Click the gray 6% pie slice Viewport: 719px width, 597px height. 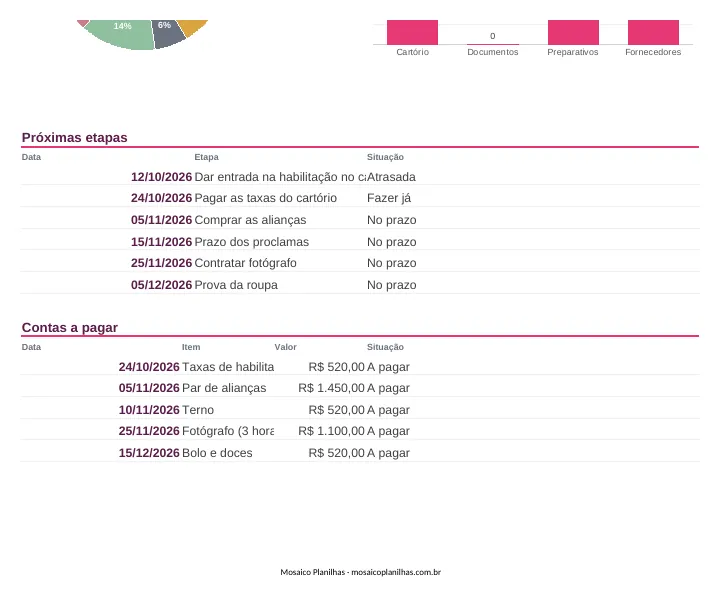click(167, 33)
